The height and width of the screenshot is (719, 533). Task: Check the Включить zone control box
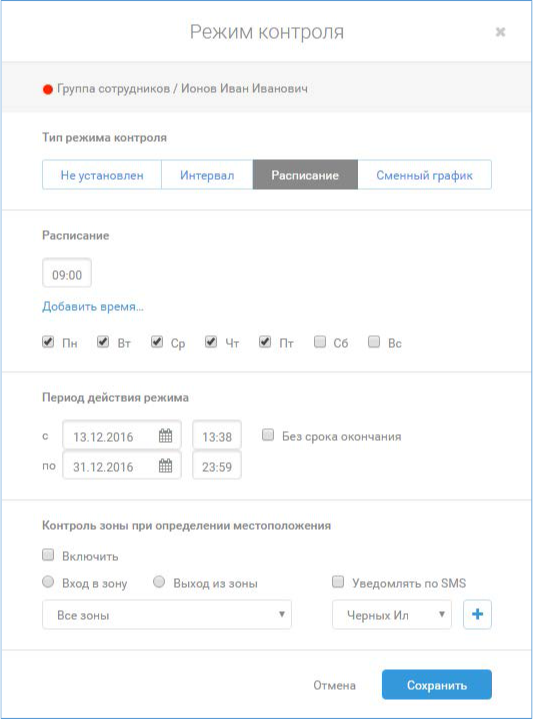[x=48, y=555]
